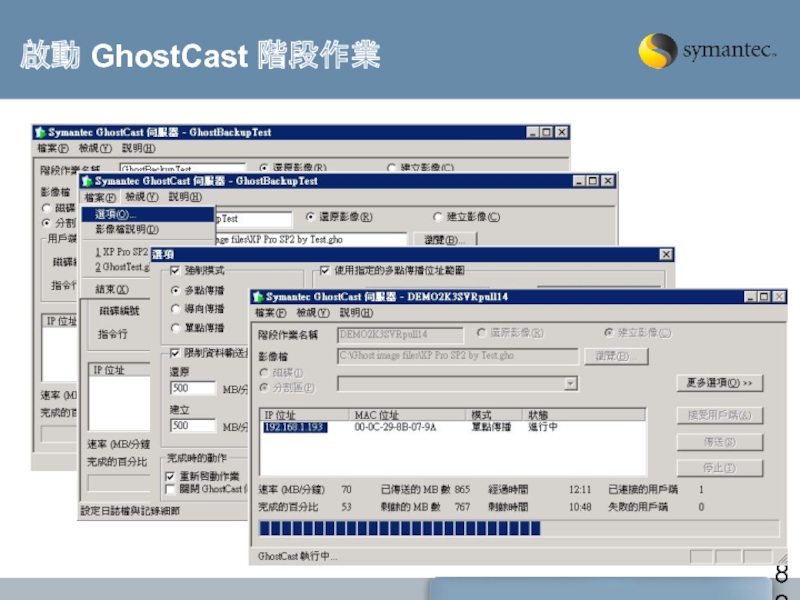Open 說明(H) menu in second GhostBackupTest window
800x600 pixels.
[x=185, y=197]
